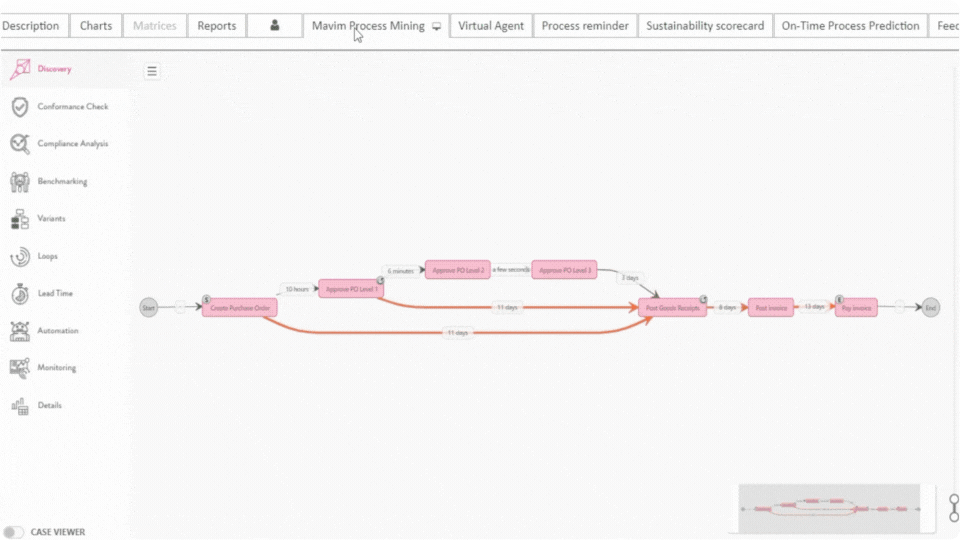Go to the Monitoring view
Image resolution: width=960 pixels, height=540 pixels.
point(20,368)
